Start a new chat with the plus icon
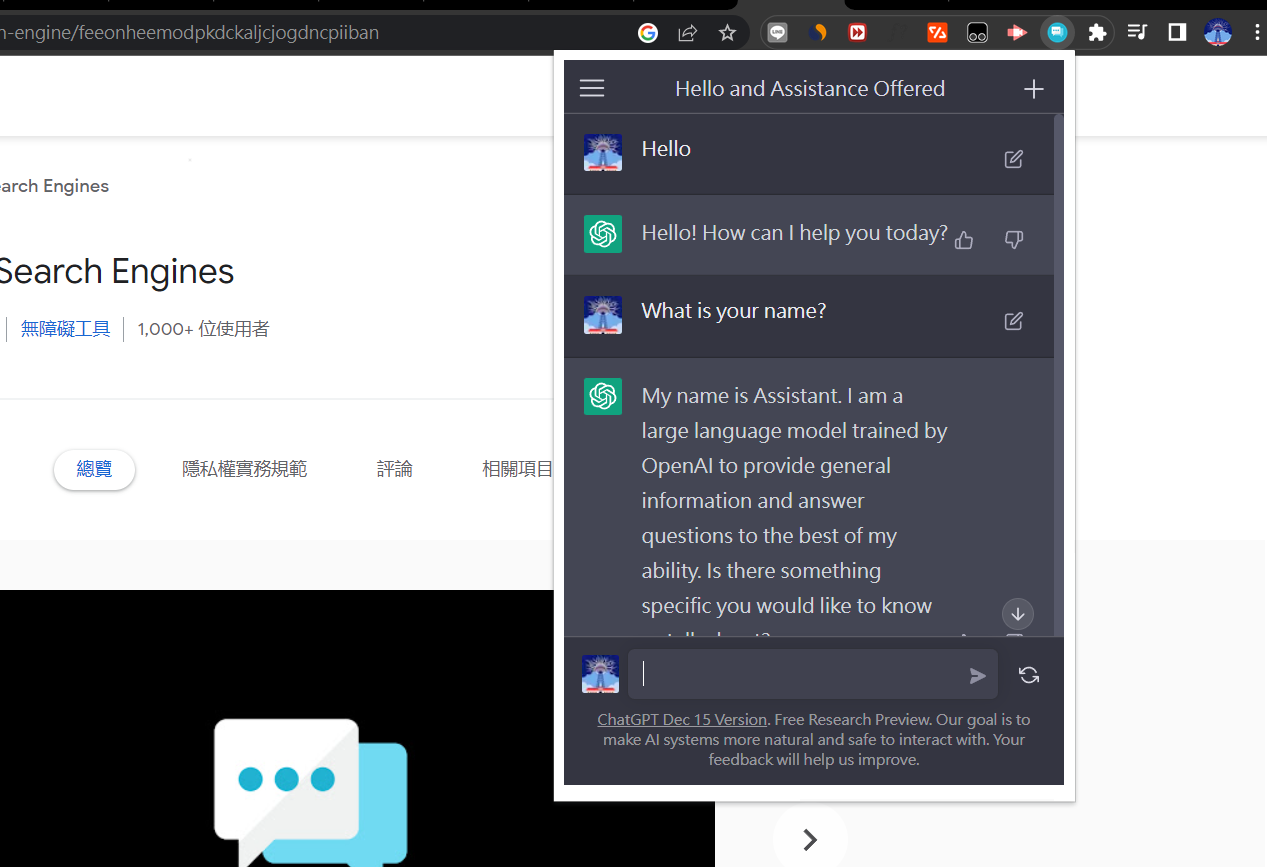The height and width of the screenshot is (867, 1267). click(1033, 88)
